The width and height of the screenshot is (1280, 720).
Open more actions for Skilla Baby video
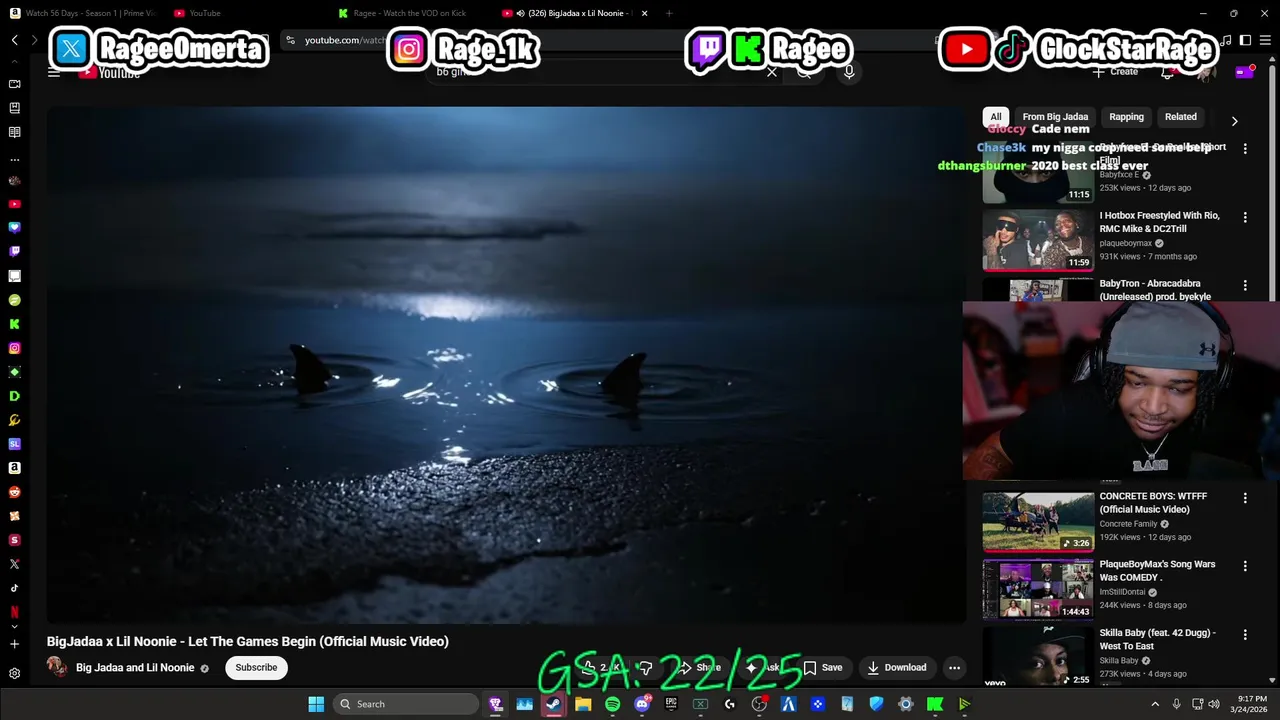tap(1245, 635)
